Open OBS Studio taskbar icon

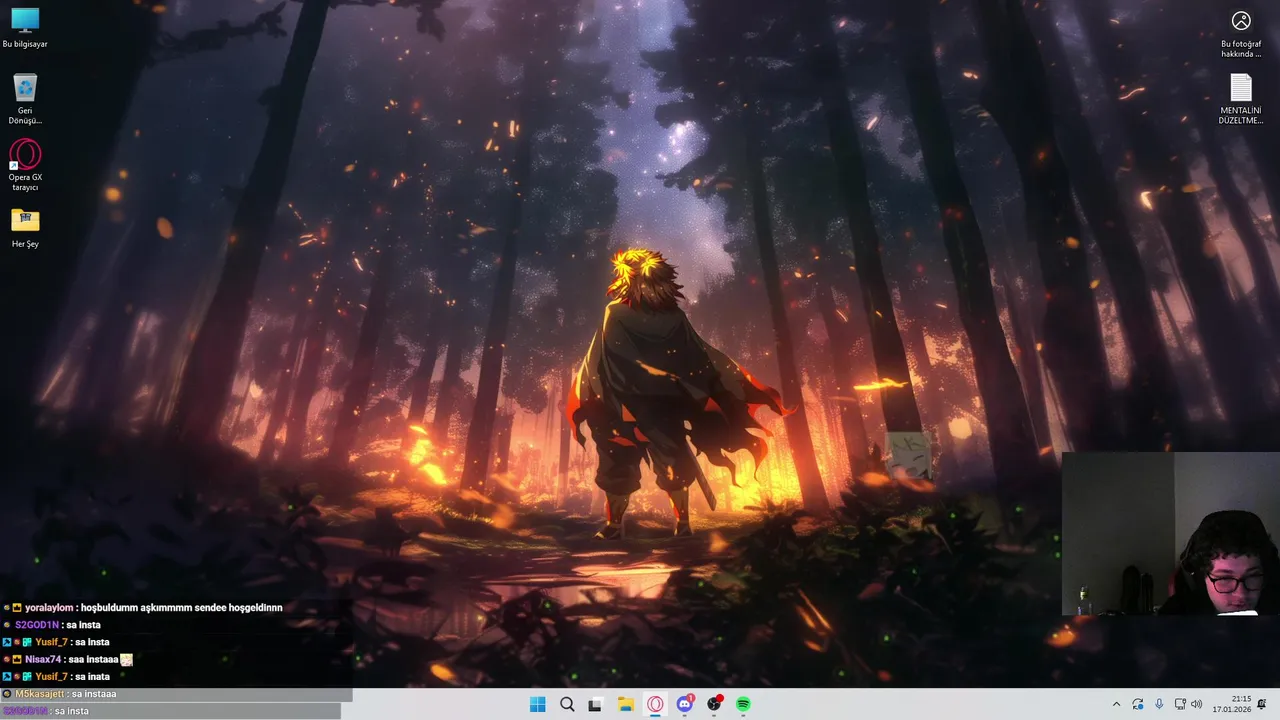point(714,704)
